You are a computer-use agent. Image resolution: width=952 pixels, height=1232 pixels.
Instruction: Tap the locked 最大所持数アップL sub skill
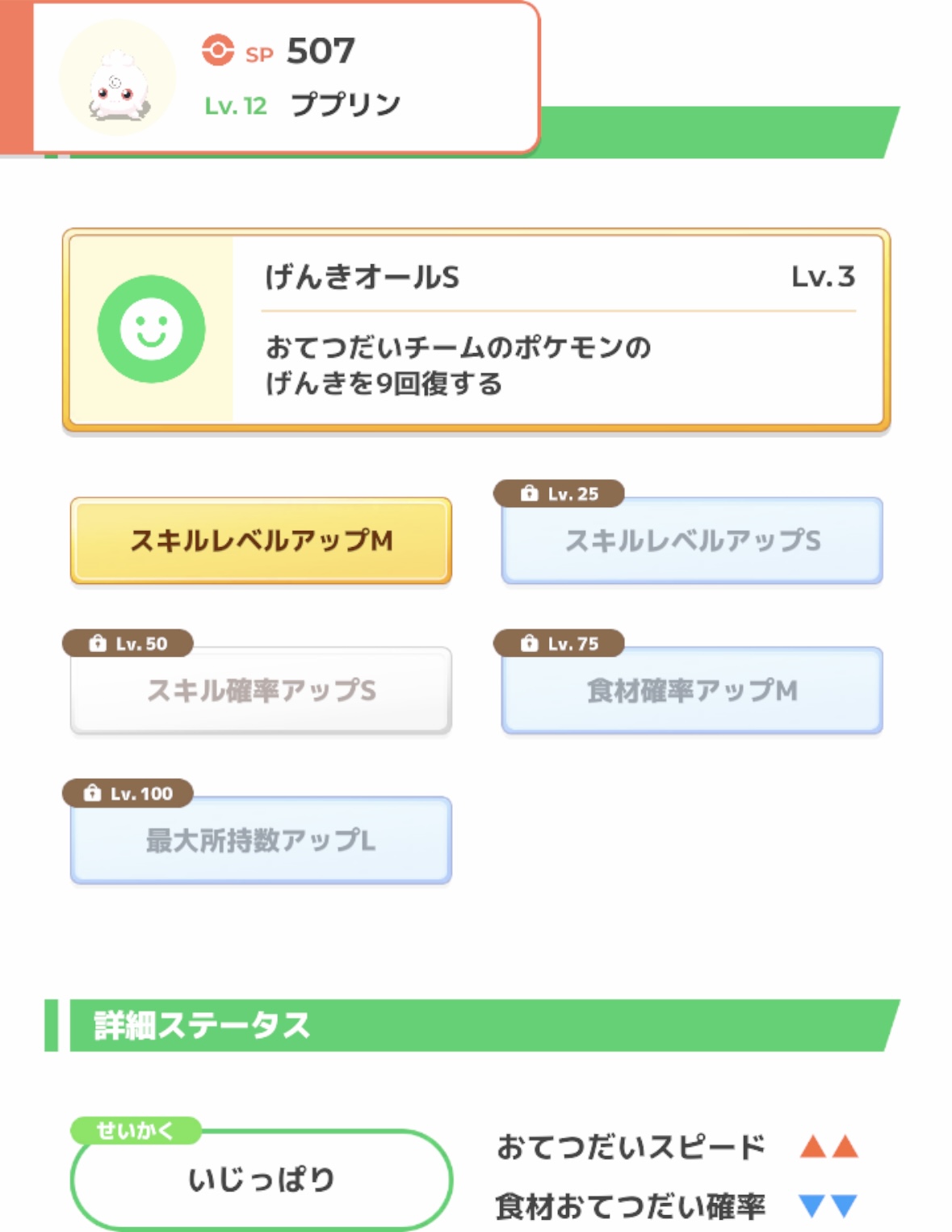[x=261, y=841]
